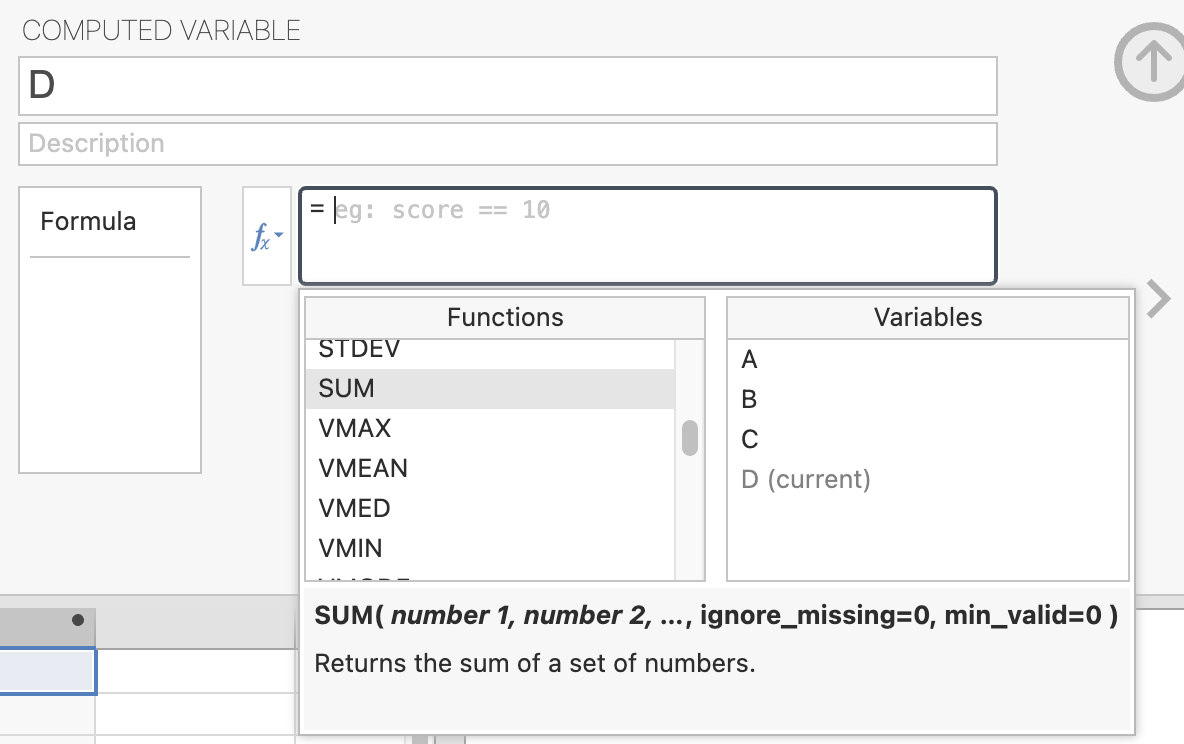Insert variable A into the formula
This screenshot has width=1184, height=744.
[749, 360]
